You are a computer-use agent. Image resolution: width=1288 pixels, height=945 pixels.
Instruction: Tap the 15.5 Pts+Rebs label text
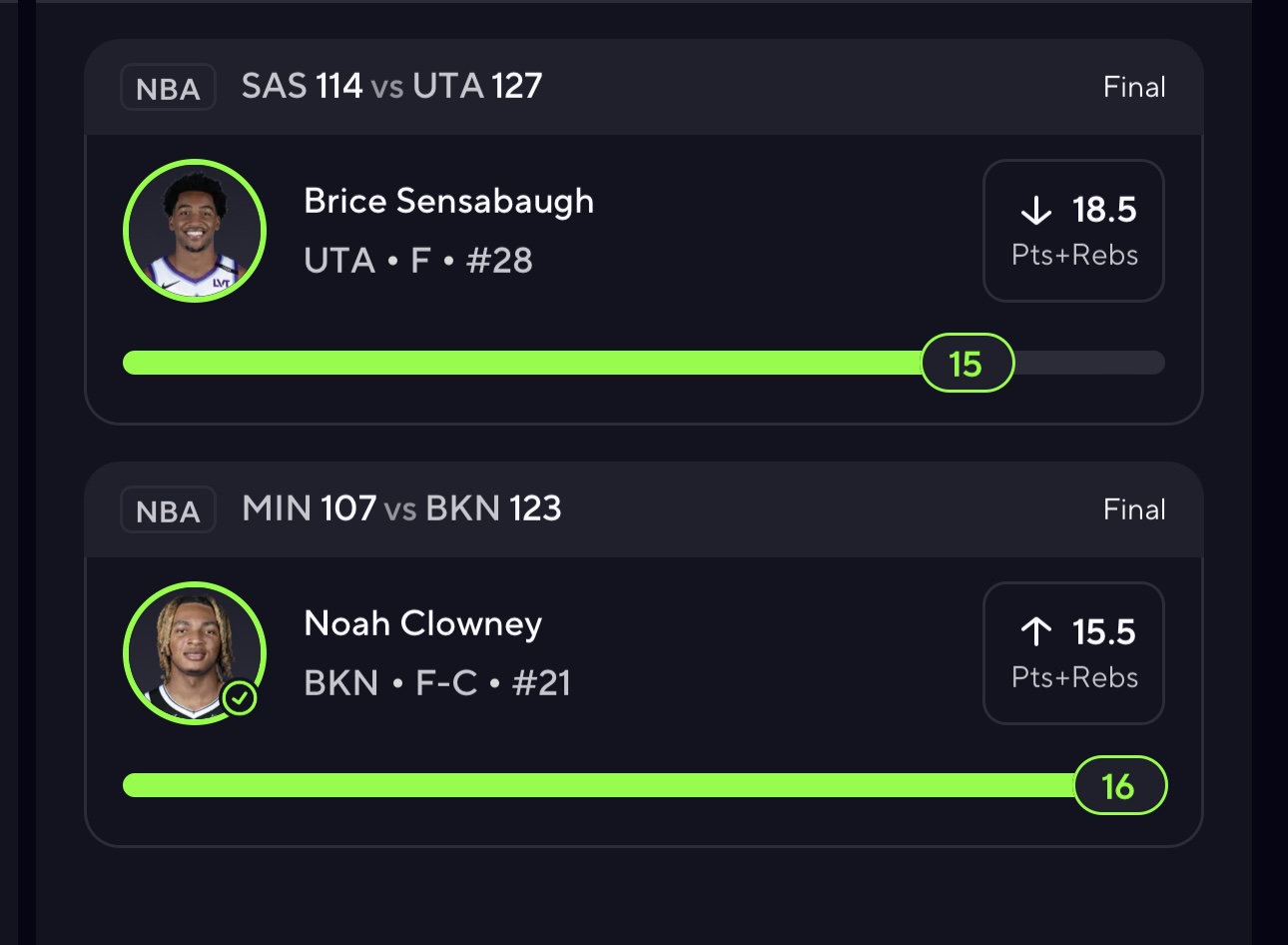[1074, 677]
